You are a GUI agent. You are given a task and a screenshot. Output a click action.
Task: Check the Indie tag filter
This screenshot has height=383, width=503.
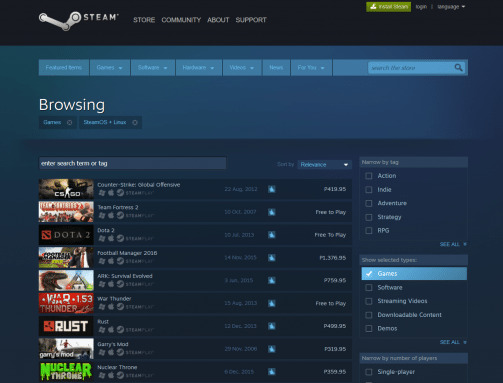369,190
